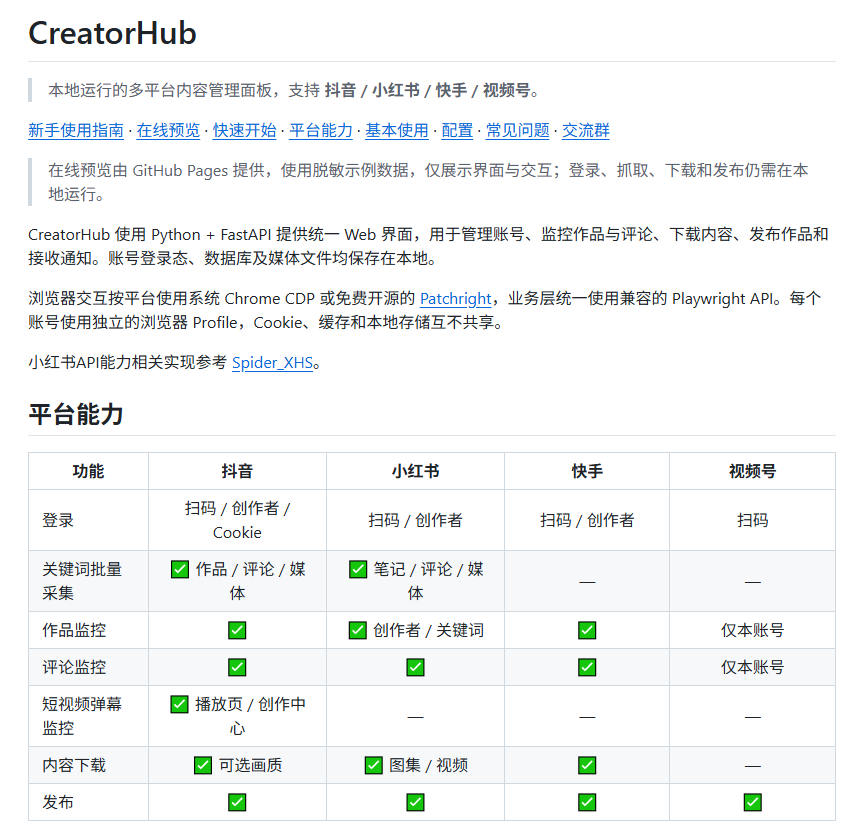
Task: Click the 平台能力 section heading
Action: point(76,415)
